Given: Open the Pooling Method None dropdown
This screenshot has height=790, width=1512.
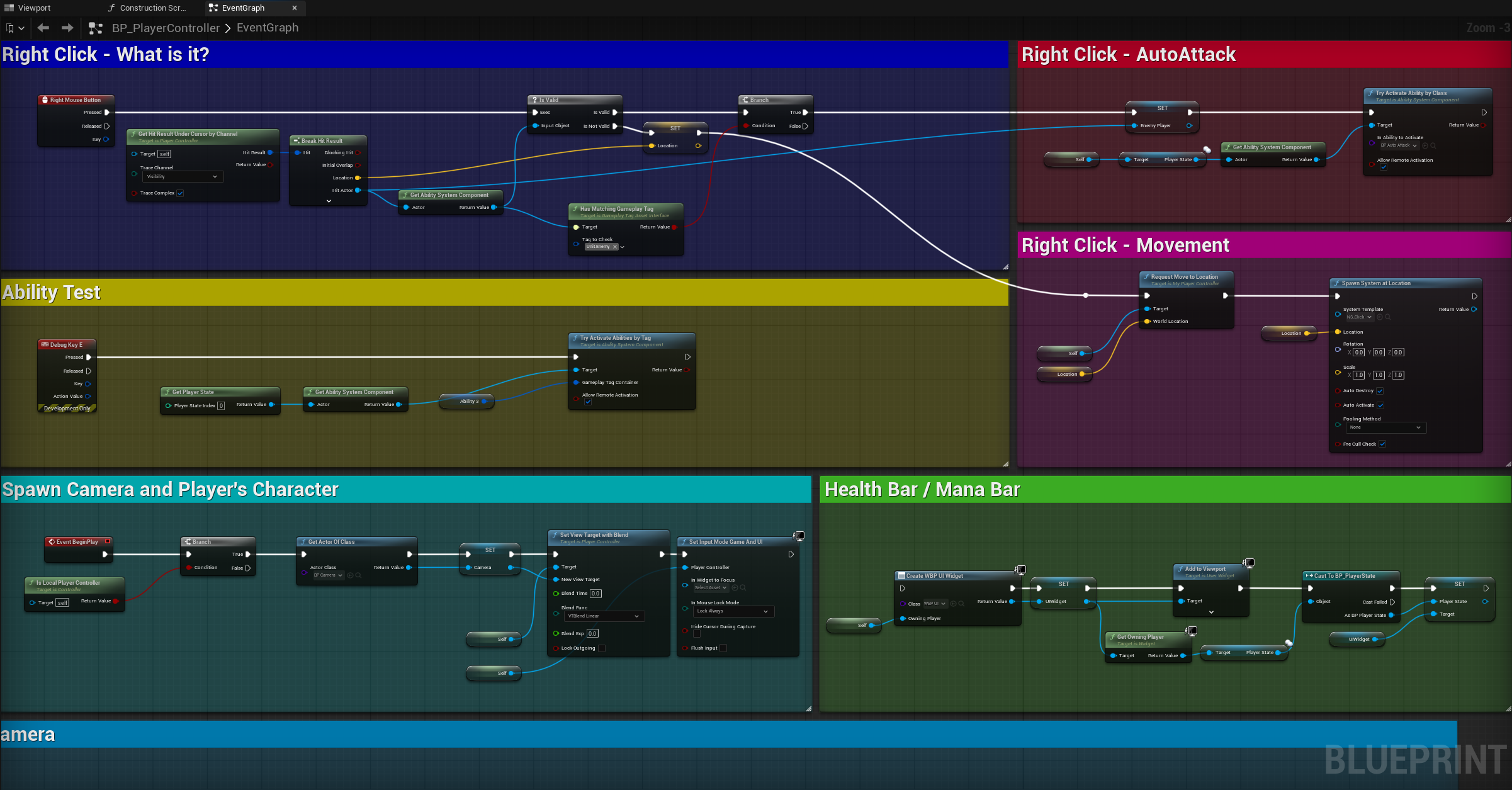Looking at the screenshot, I should (1385, 427).
